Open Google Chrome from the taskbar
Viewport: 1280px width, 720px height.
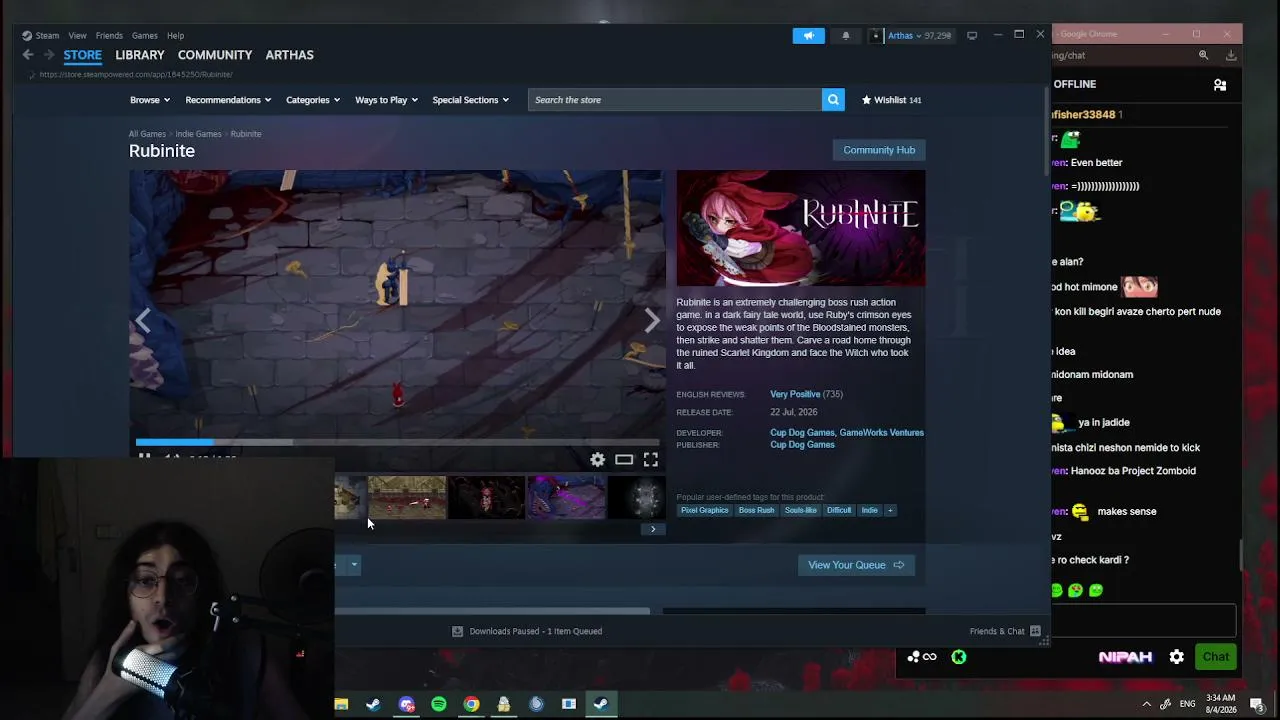[471, 704]
